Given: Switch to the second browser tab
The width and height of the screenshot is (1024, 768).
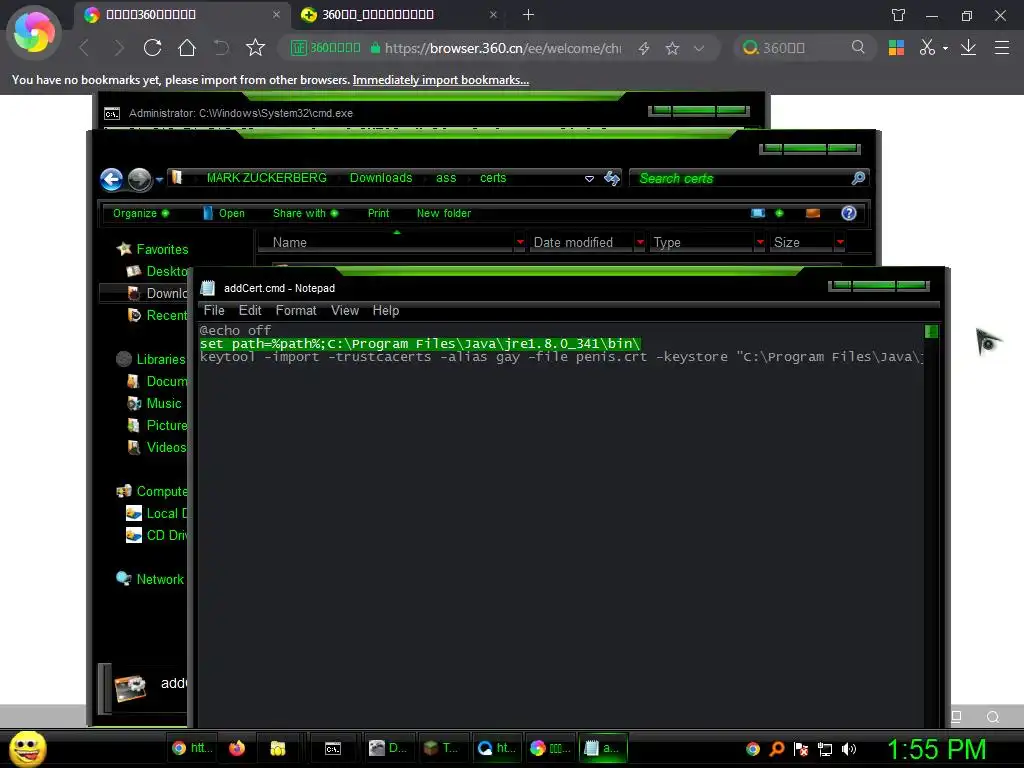Looking at the screenshot, I should tap(398, 14).
